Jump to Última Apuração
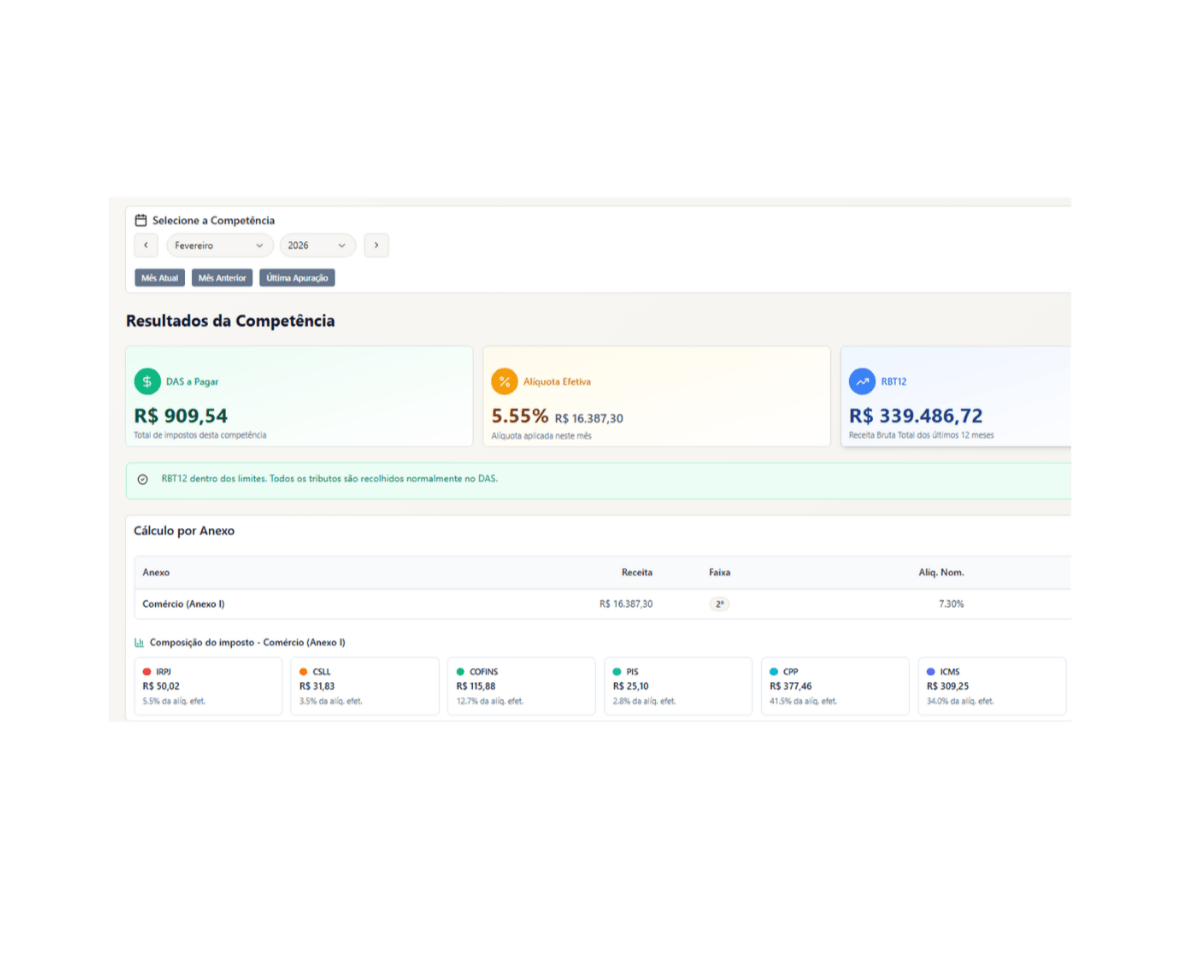1200x960 pixels. (297, 278)
